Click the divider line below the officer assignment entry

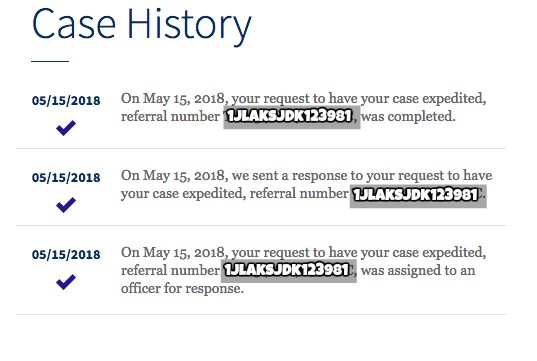(x=261, y=314)
